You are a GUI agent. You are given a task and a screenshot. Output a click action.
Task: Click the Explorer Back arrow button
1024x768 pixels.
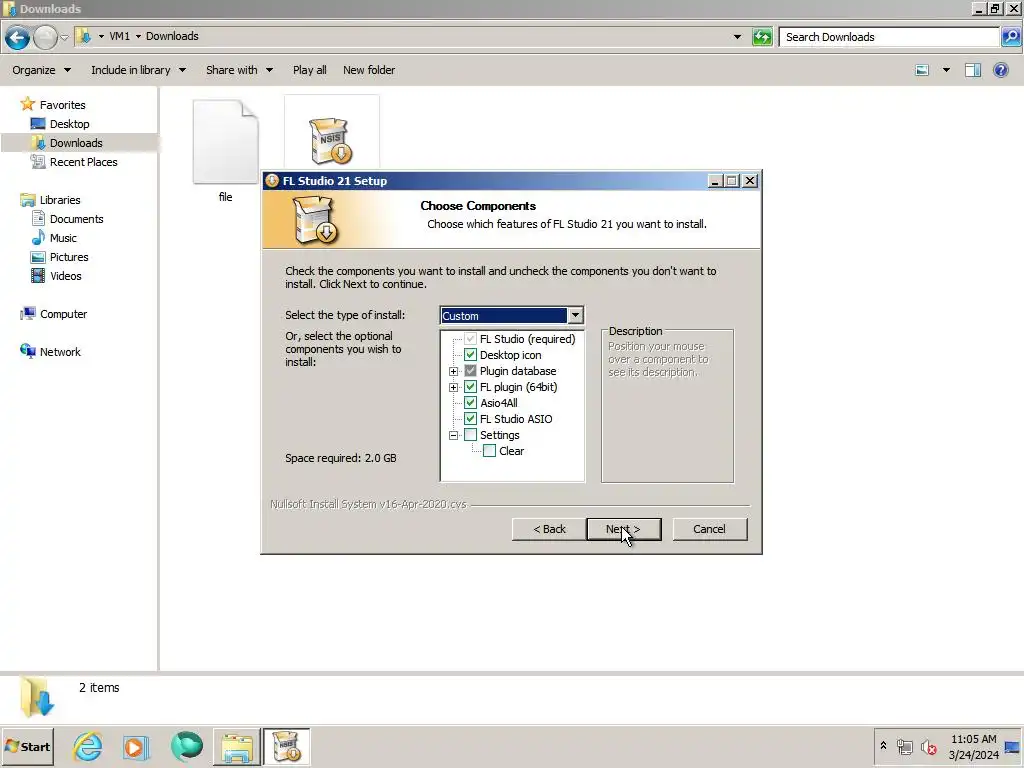(18, 37)
